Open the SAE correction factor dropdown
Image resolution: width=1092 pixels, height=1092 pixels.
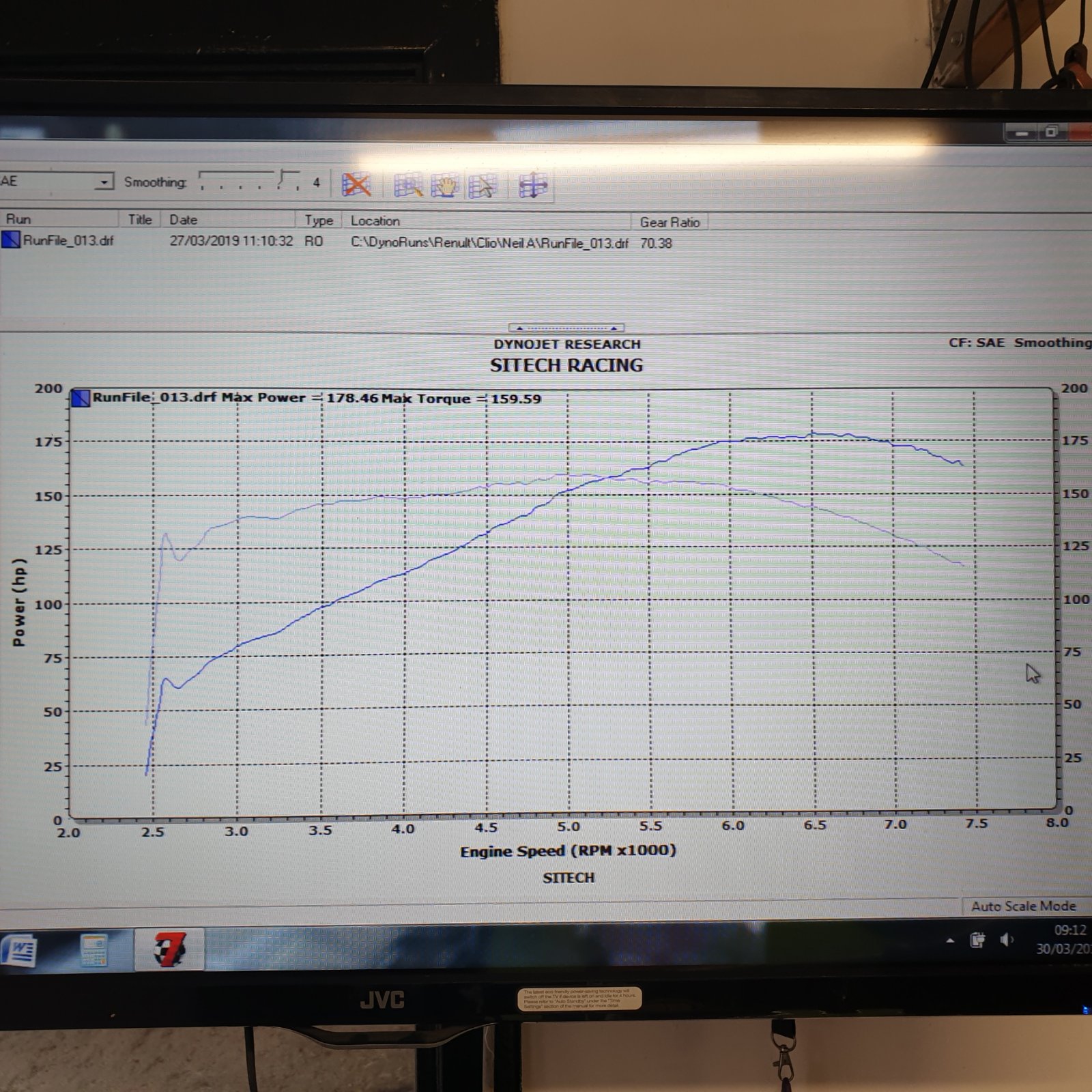coord(104,182)
